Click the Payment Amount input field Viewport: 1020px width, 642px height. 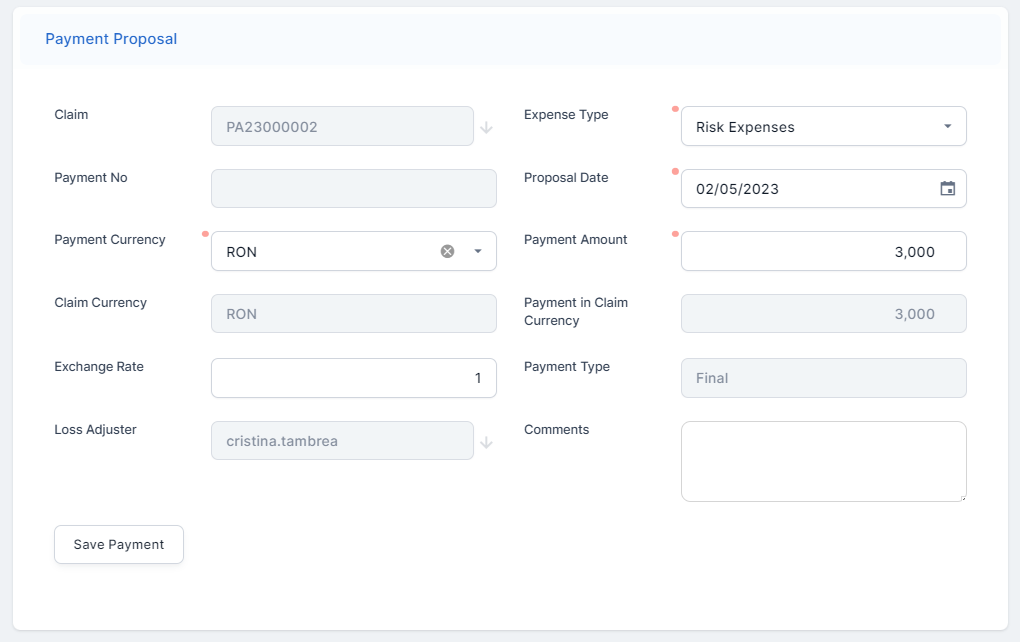tap(823, 252)
